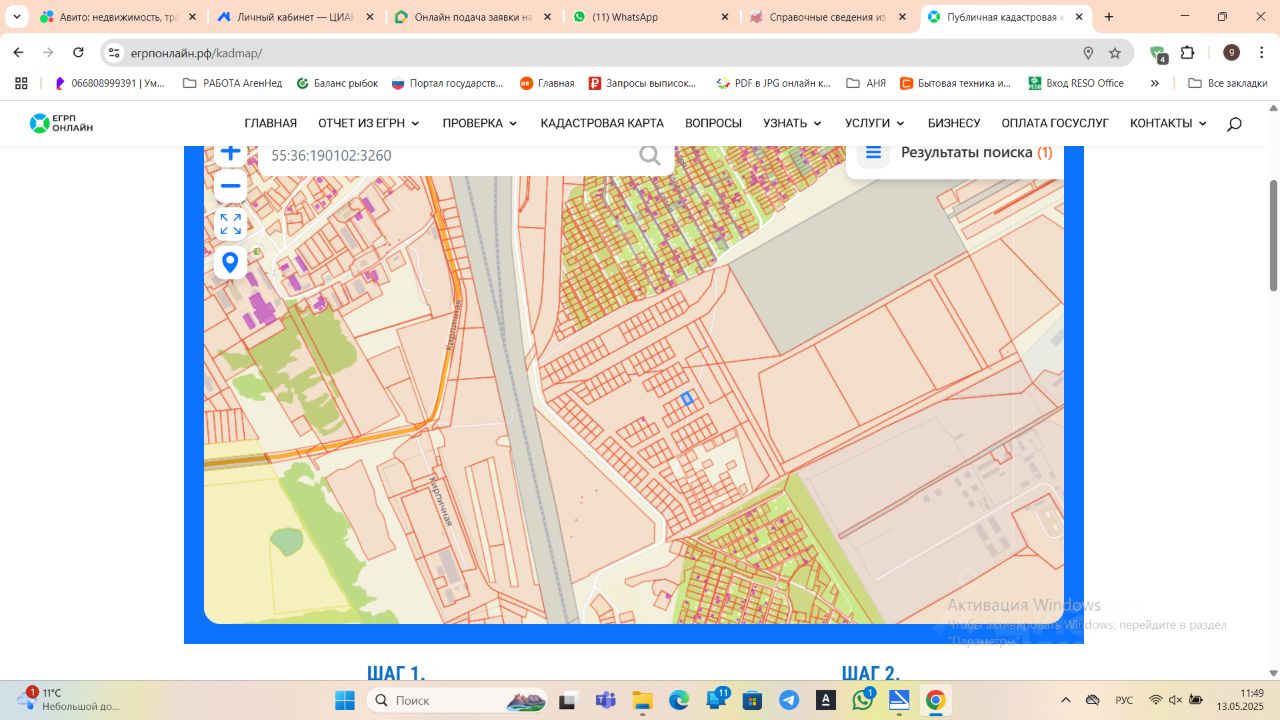Open Вход RESO Office bookmark

point(1076,83)
